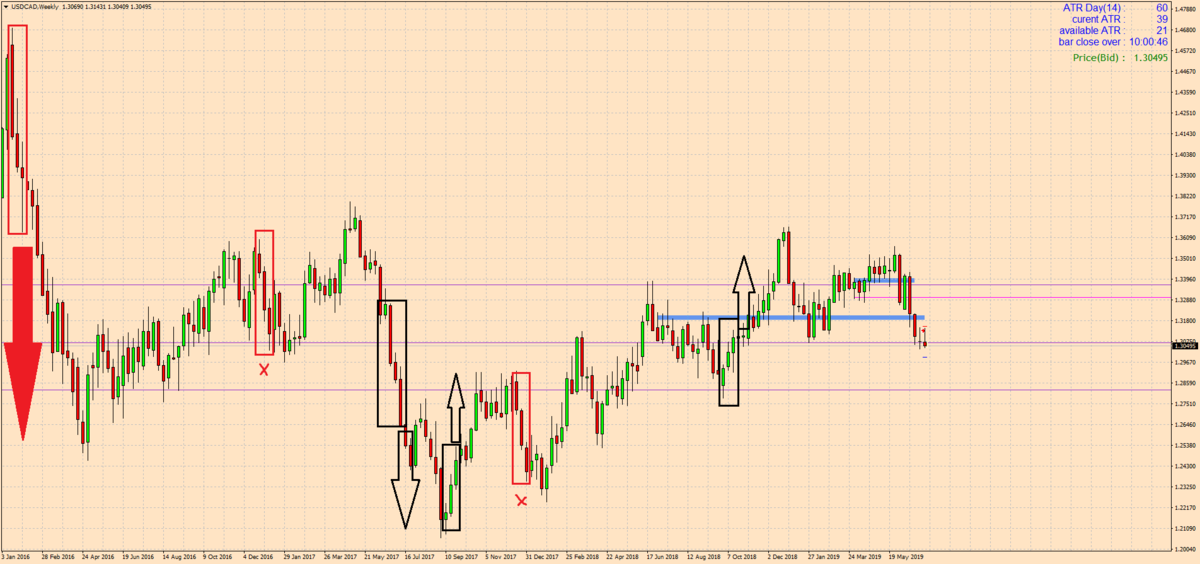Screen dimensions: 1200x564
Task: Click the 19 May 2019 date label
Action: click(x=904, y=556)
